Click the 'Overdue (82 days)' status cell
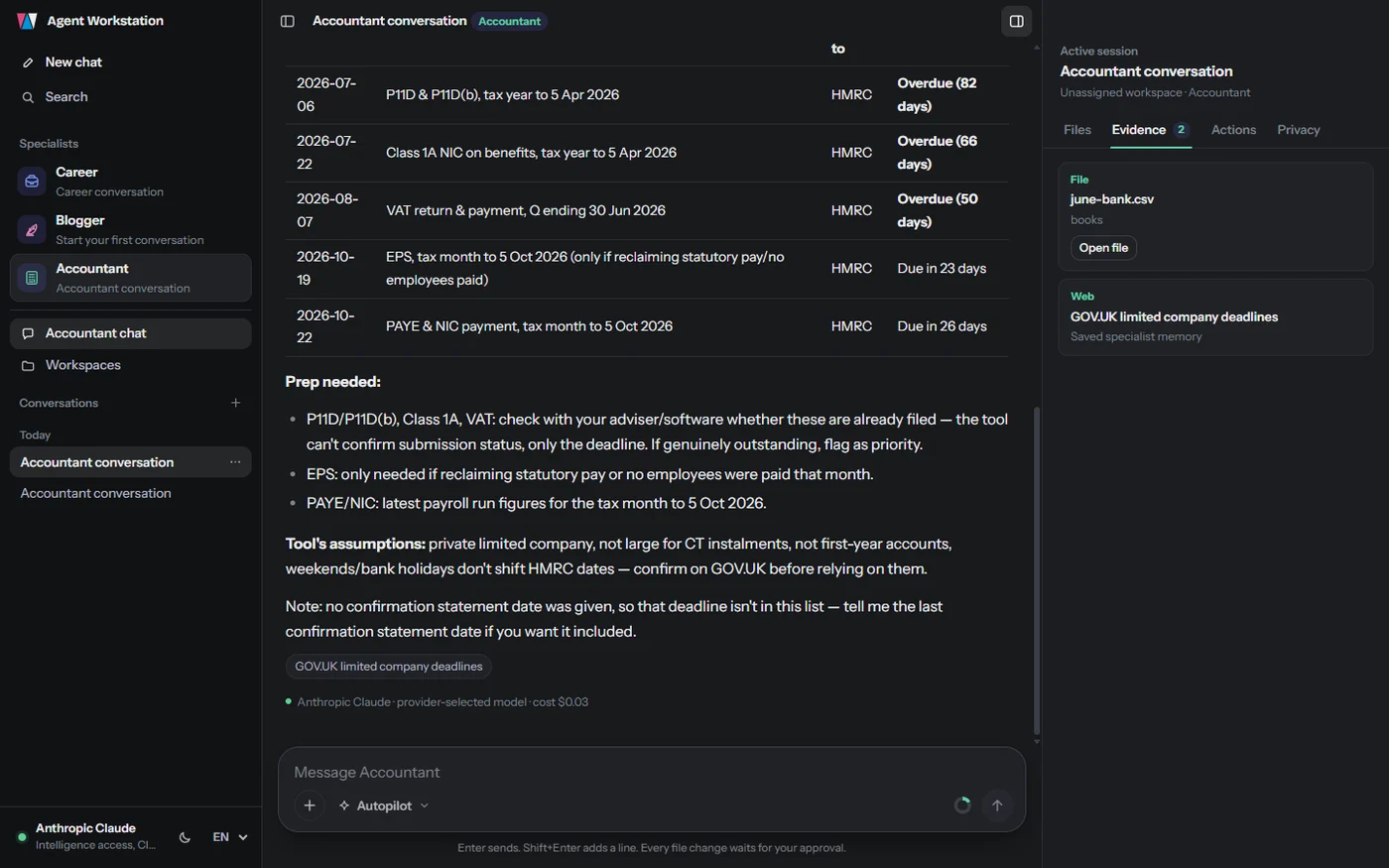This screenshot has width=1389, height=868. tap(947, 94)
